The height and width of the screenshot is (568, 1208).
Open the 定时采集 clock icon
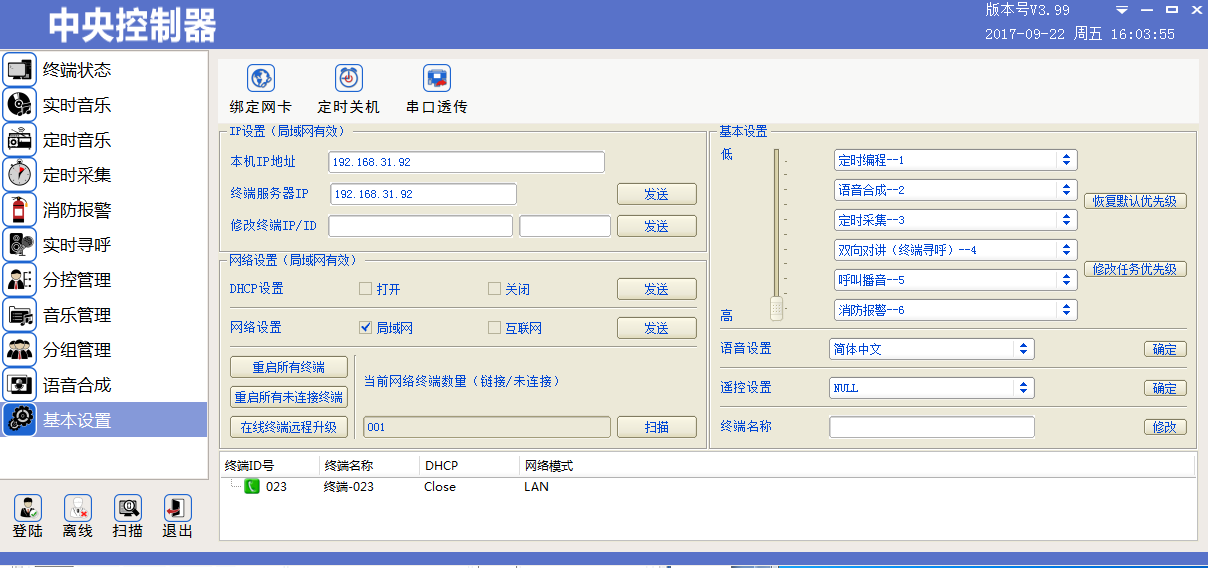click(x=19, y=175)
